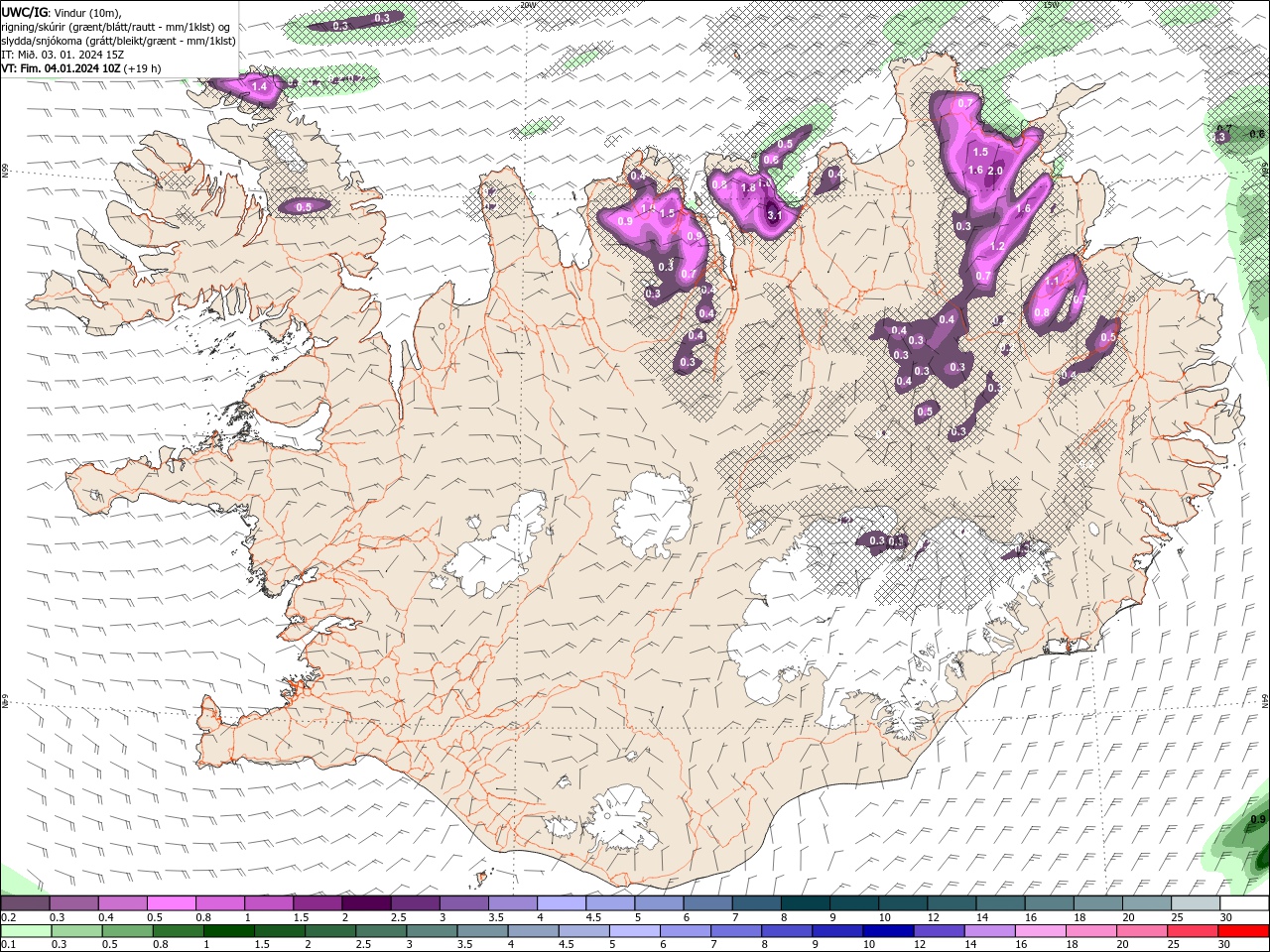This screenshot has height=952, width=1270.
Task: Click the 0.2 label in the purple legend row
Action: pos(8,917)
